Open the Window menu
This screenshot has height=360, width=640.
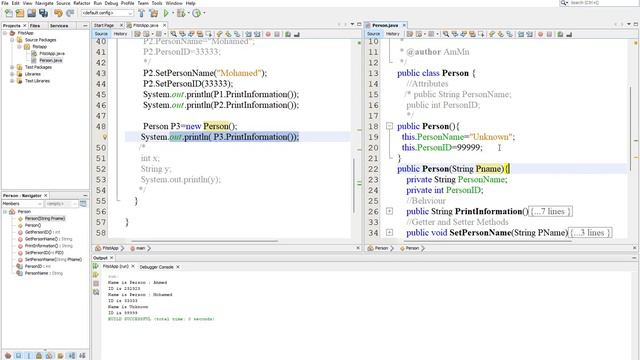point(174,3)
